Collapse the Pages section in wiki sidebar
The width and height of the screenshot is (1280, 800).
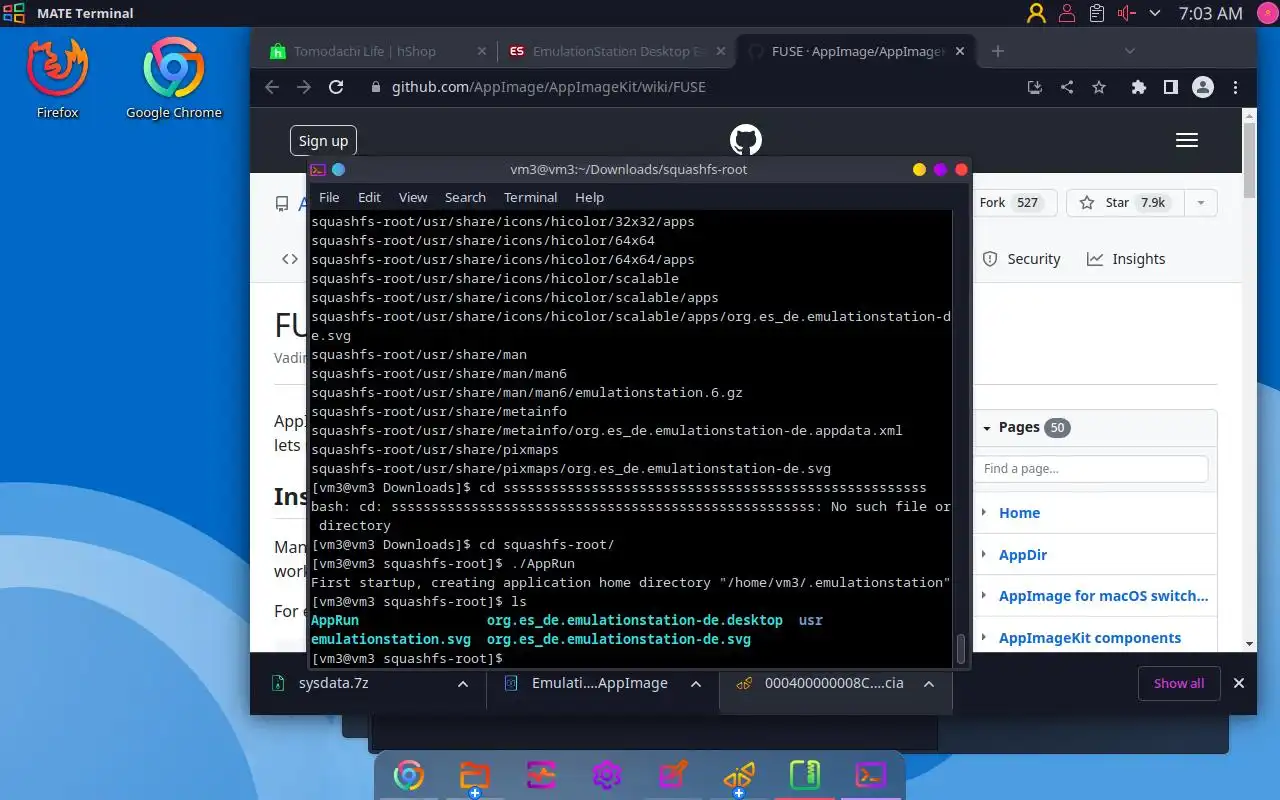[x=988, y=428]
